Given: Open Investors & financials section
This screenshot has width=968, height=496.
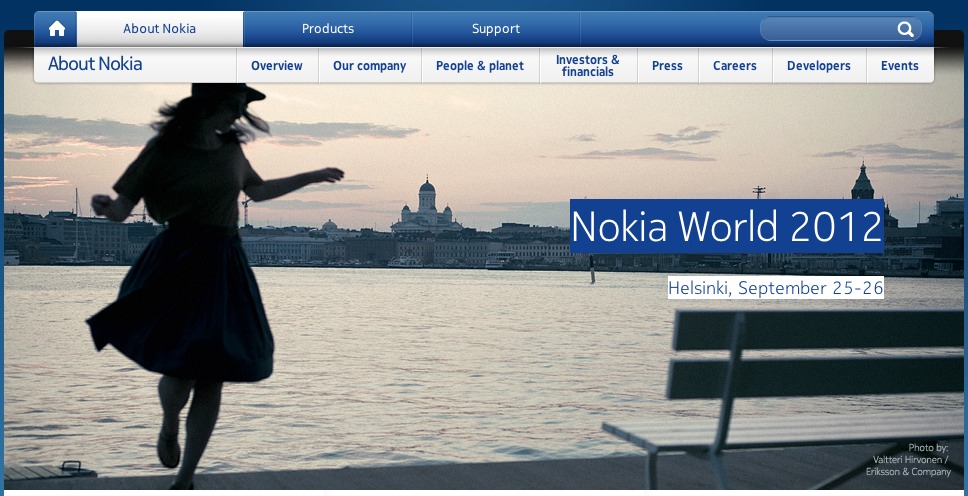Looking at the screenshot, I should [588, 65].
